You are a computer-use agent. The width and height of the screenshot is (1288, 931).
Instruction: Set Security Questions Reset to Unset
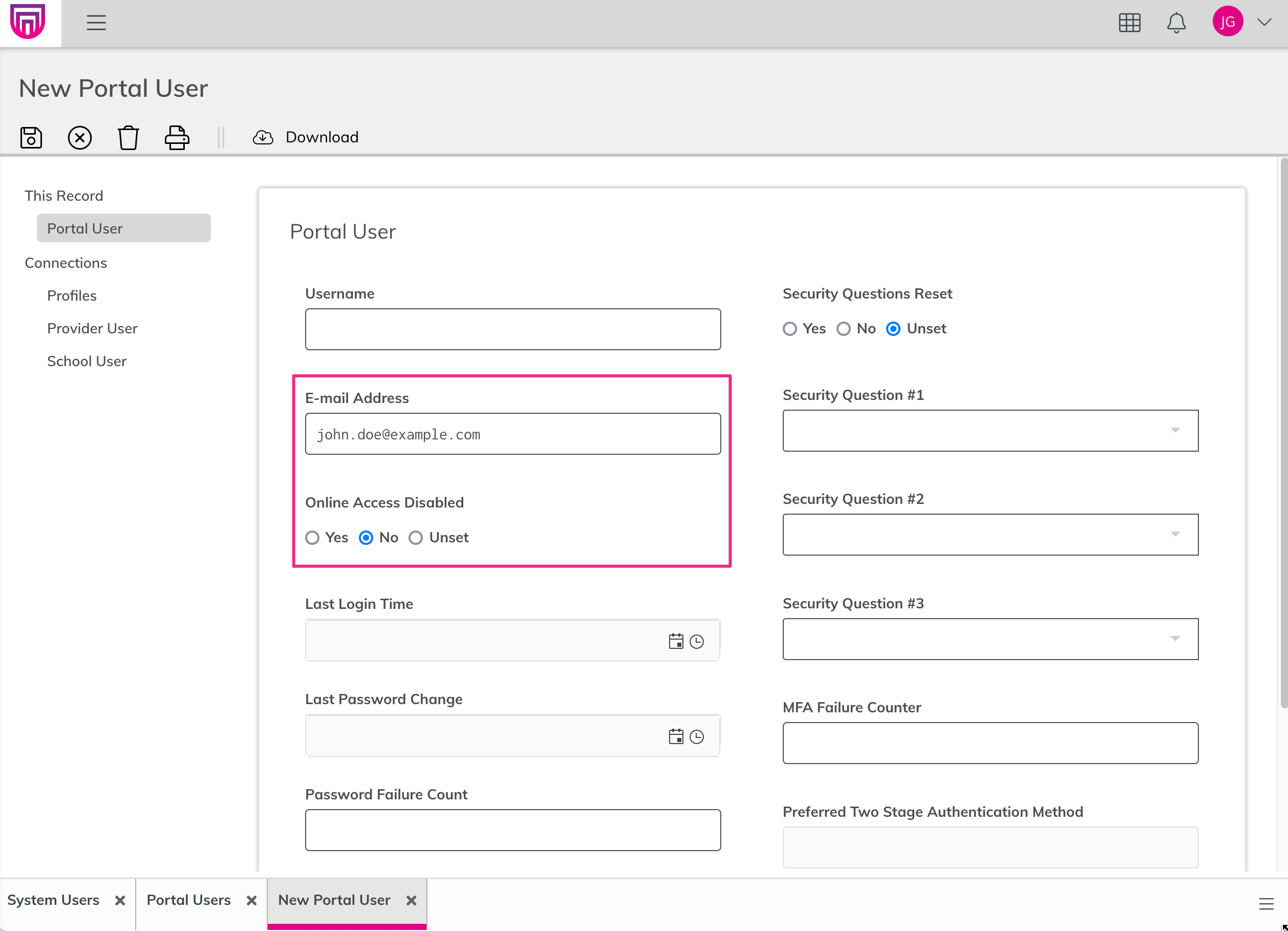pos(893,329)
